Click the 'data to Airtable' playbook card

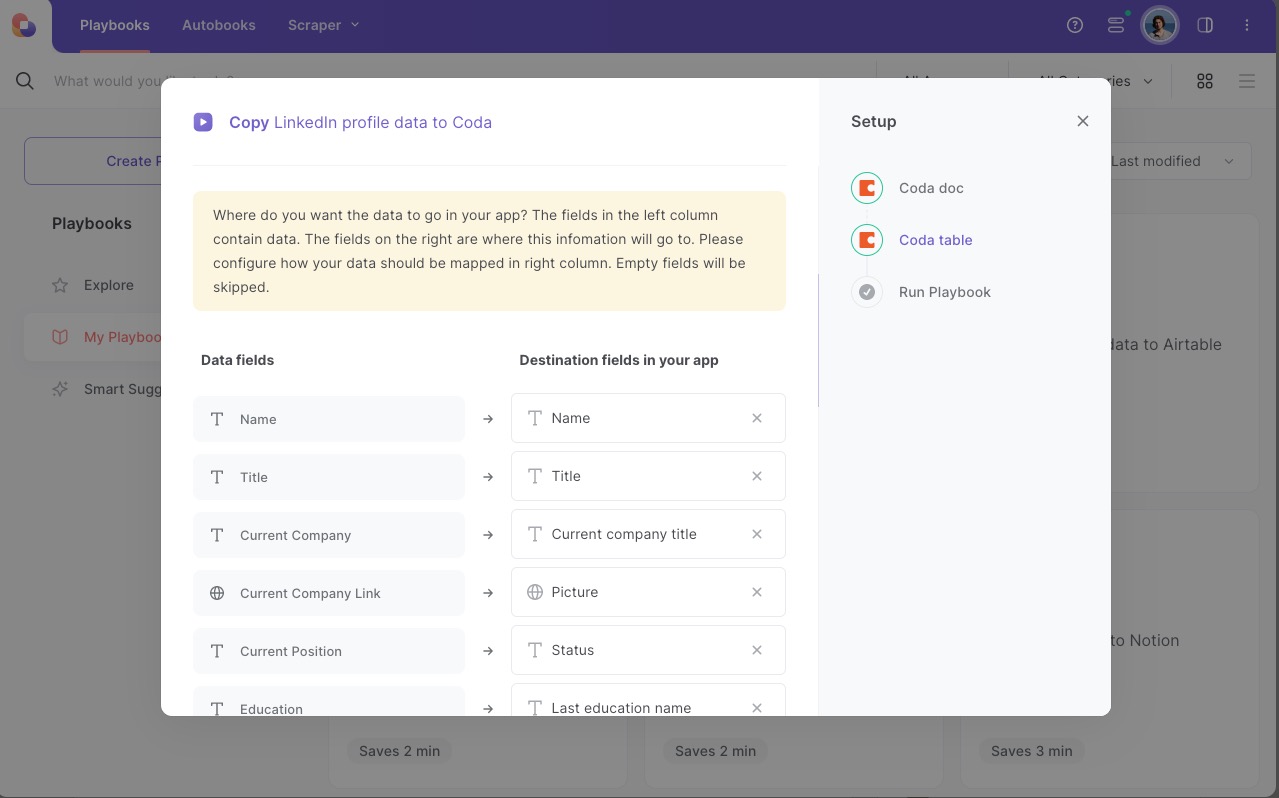point(1183,352)
